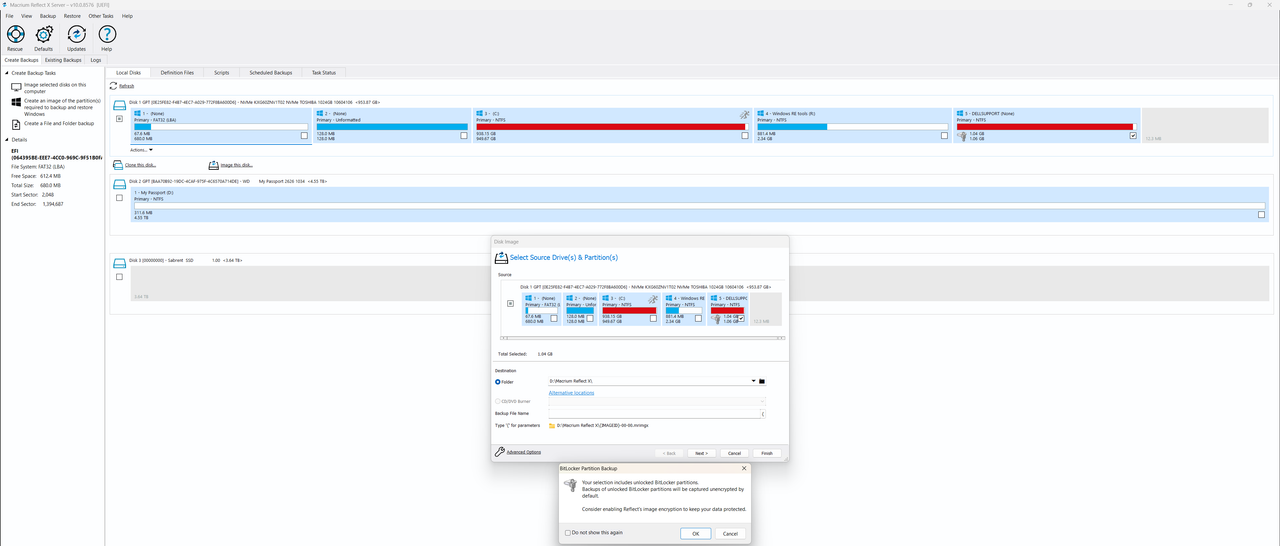This screenshot has height=546, width=1280.
Task: Click the Disk 2 My Passport drive icon
Action: click(x=119, y=184)
